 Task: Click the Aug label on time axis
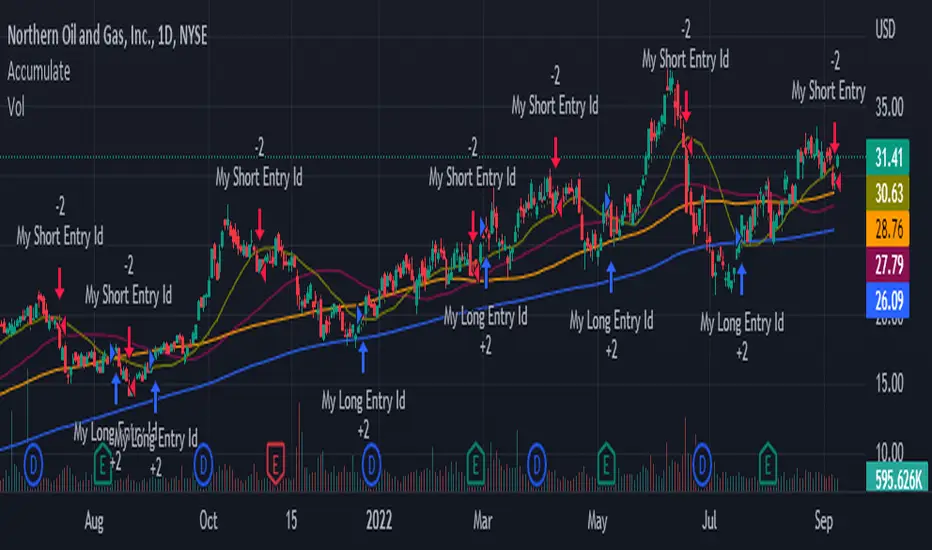click(x=94, y=521)
